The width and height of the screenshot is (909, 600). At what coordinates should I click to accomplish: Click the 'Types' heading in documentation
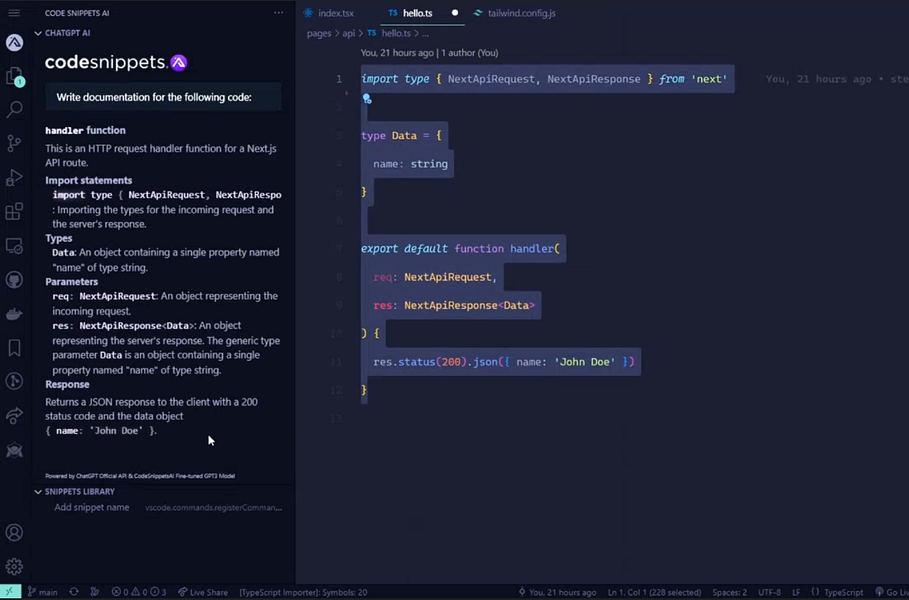[59, 238]
